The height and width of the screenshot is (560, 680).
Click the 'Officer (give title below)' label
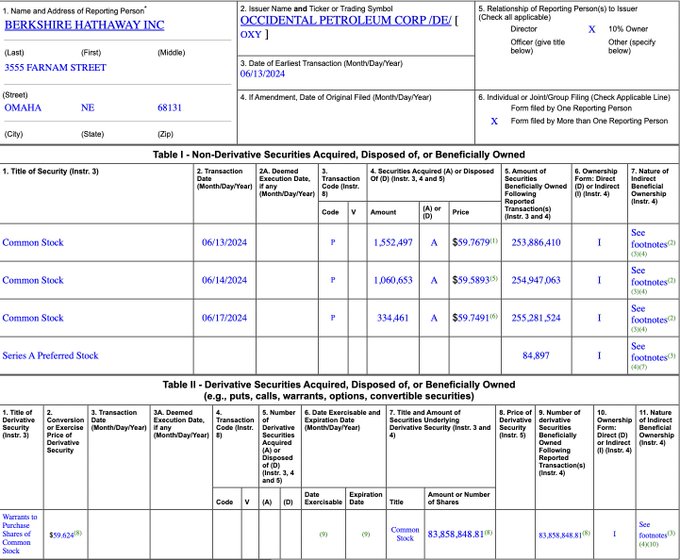538,46
